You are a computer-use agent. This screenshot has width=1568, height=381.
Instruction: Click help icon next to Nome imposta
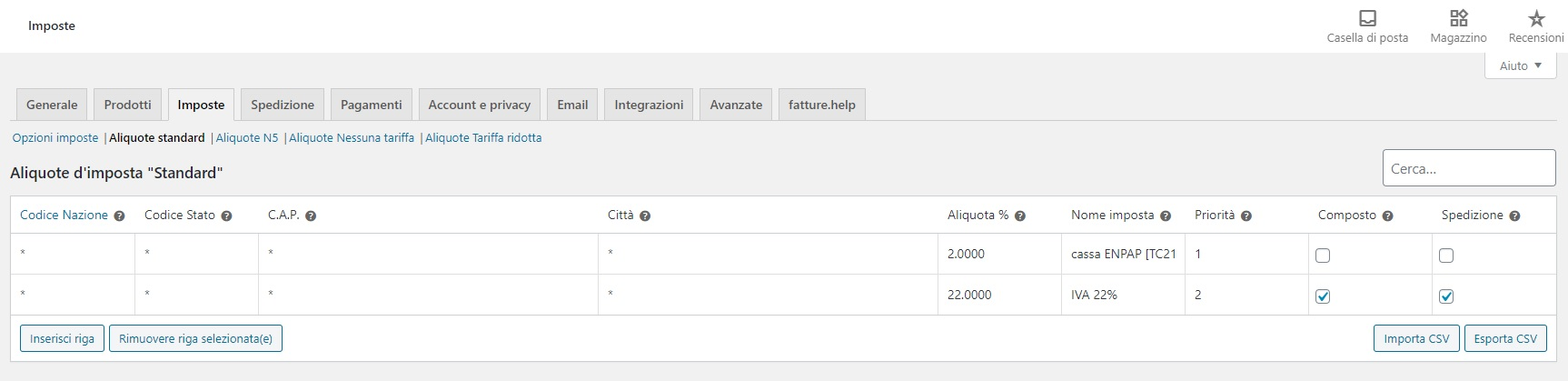[x=1166, y=216]
